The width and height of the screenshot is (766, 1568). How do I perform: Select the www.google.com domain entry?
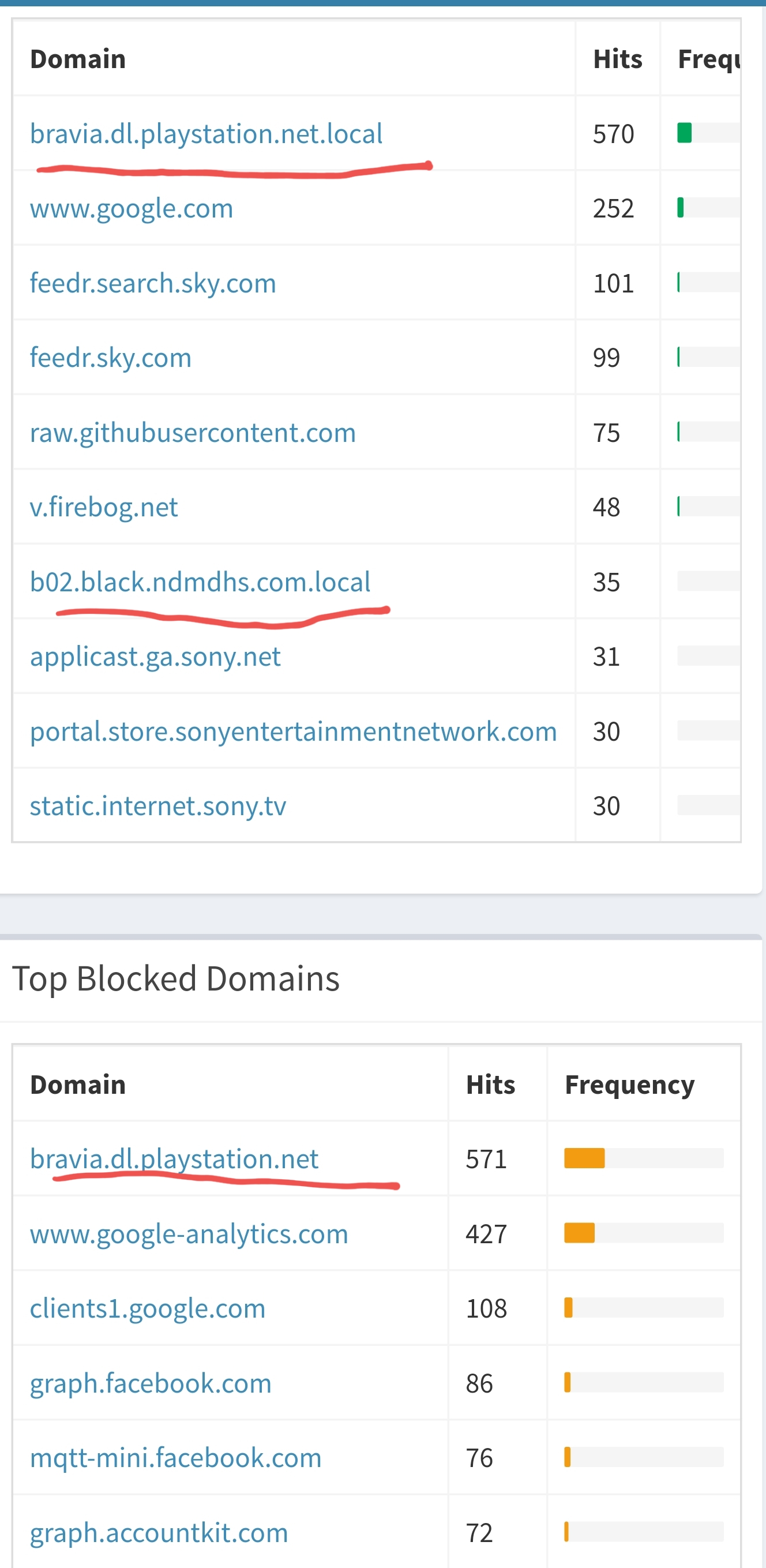click(x=132, y=208)
